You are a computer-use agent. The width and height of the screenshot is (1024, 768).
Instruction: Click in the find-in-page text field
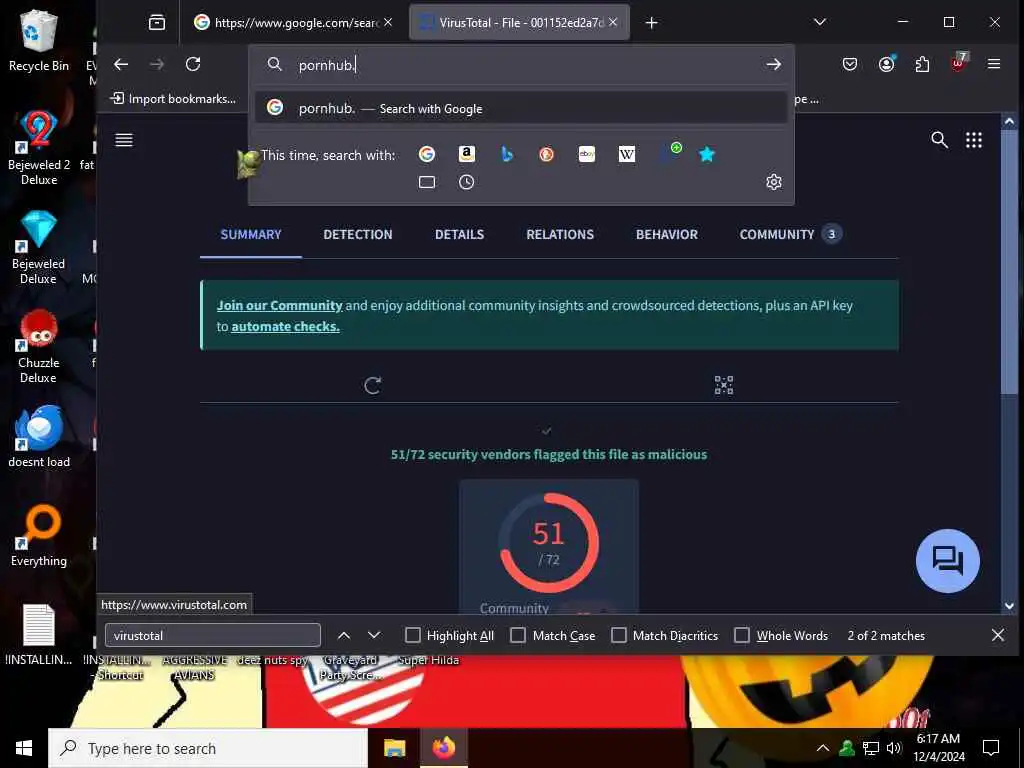point(213,635)
